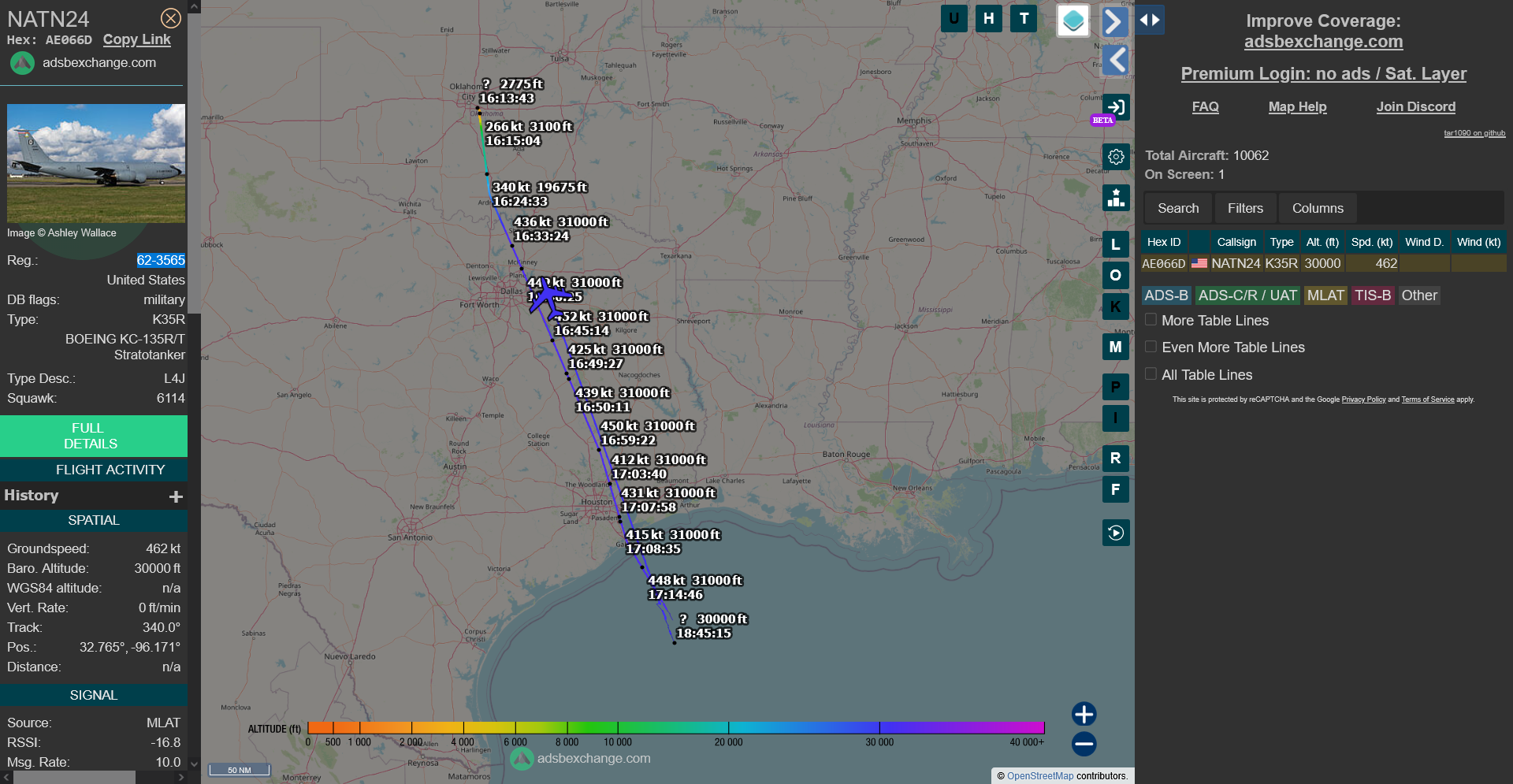
Task: Click the info panel scroll down arrow
Action: point(194,764)
